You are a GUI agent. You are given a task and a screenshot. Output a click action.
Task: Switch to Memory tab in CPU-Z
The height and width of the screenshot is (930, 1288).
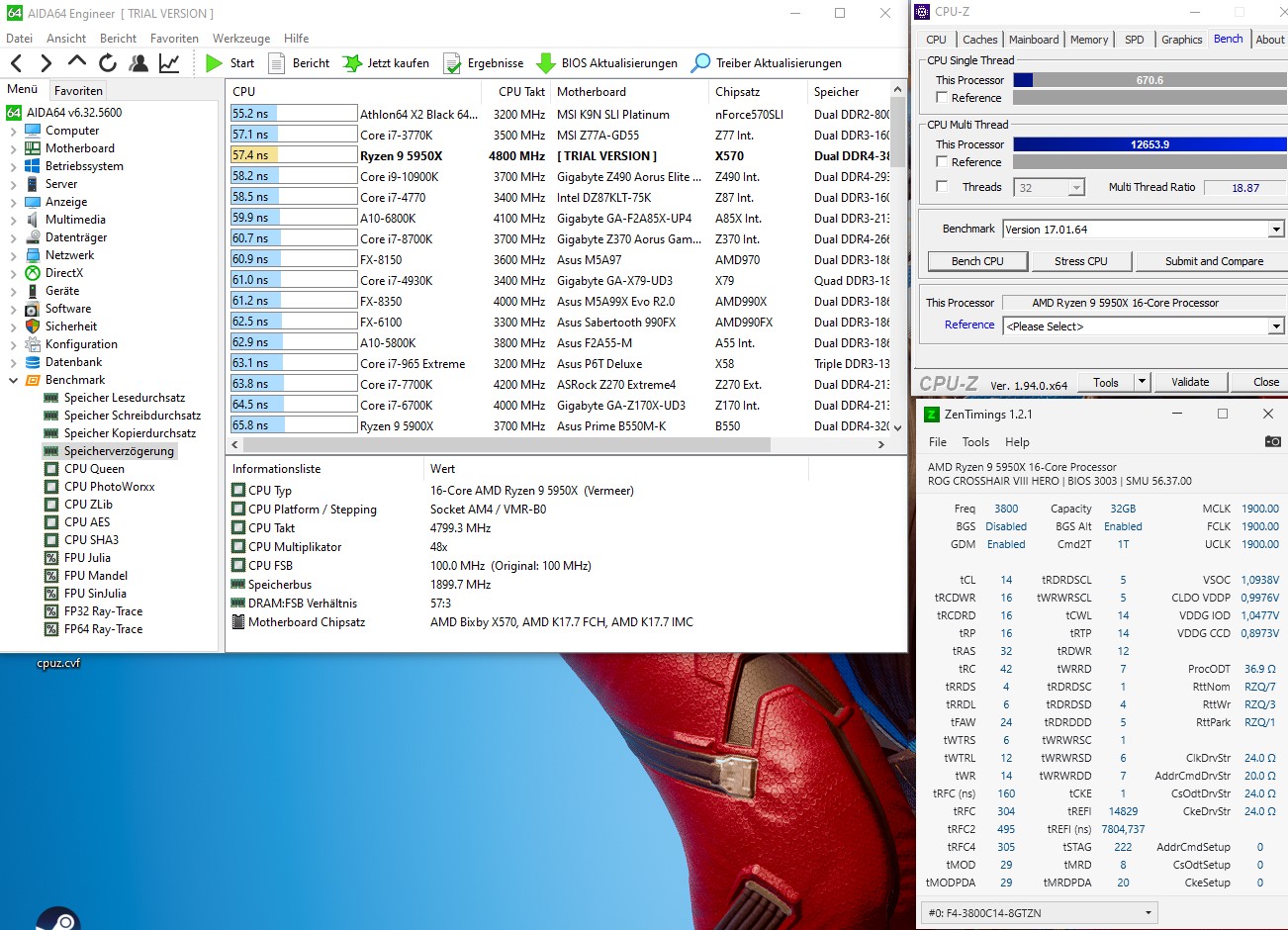[1089, 40]
